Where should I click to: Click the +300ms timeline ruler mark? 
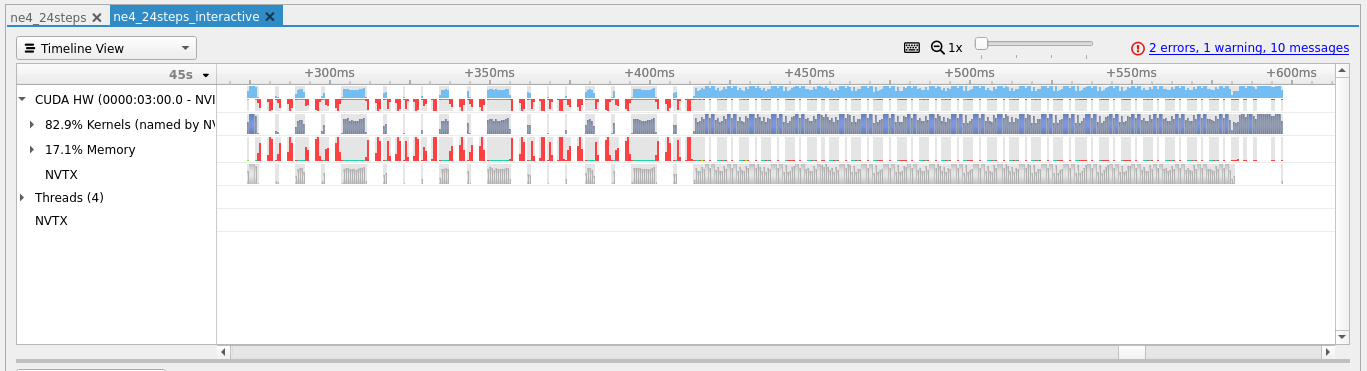coord(329,73)
